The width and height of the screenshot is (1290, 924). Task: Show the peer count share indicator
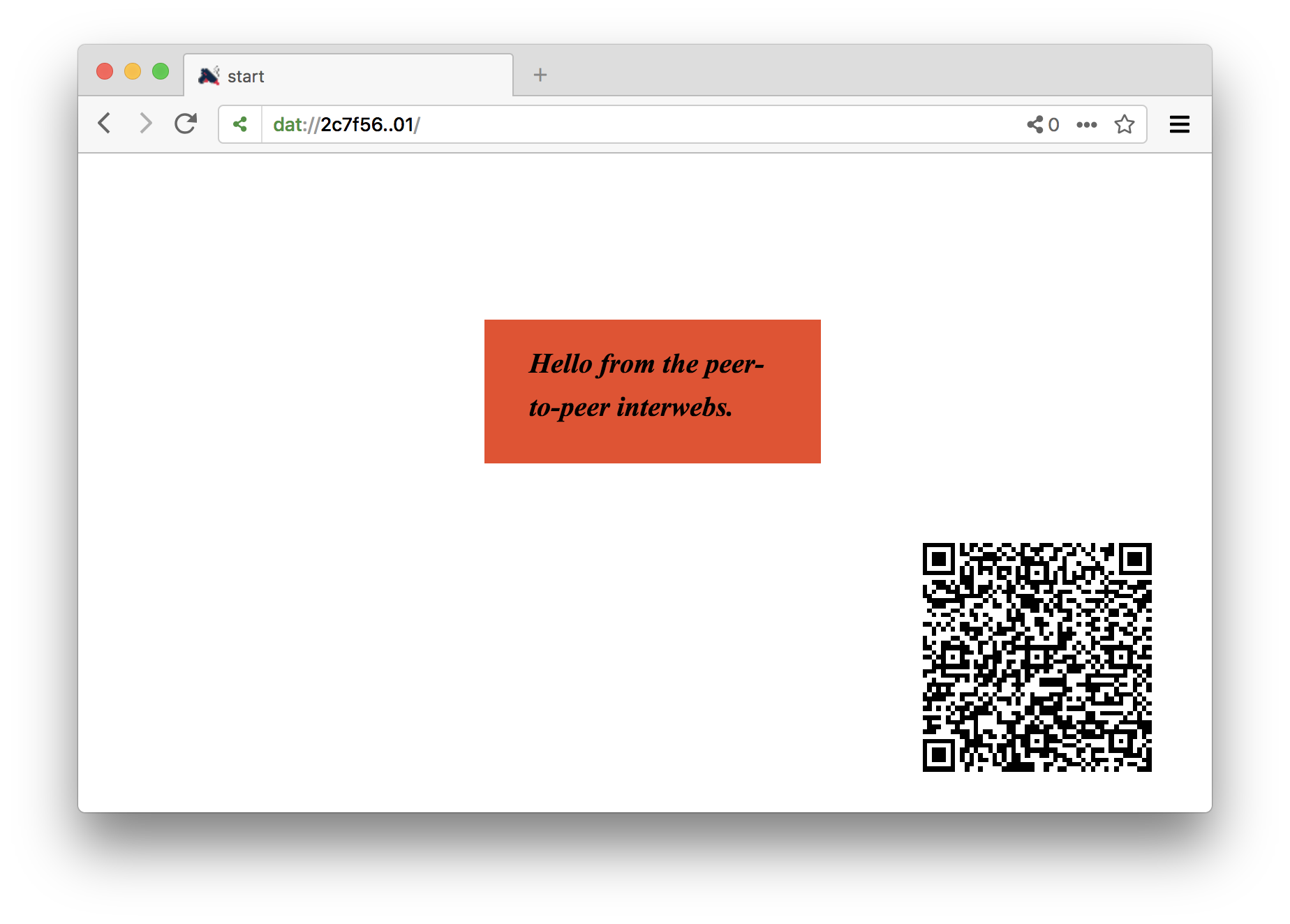coord(1043,124)
